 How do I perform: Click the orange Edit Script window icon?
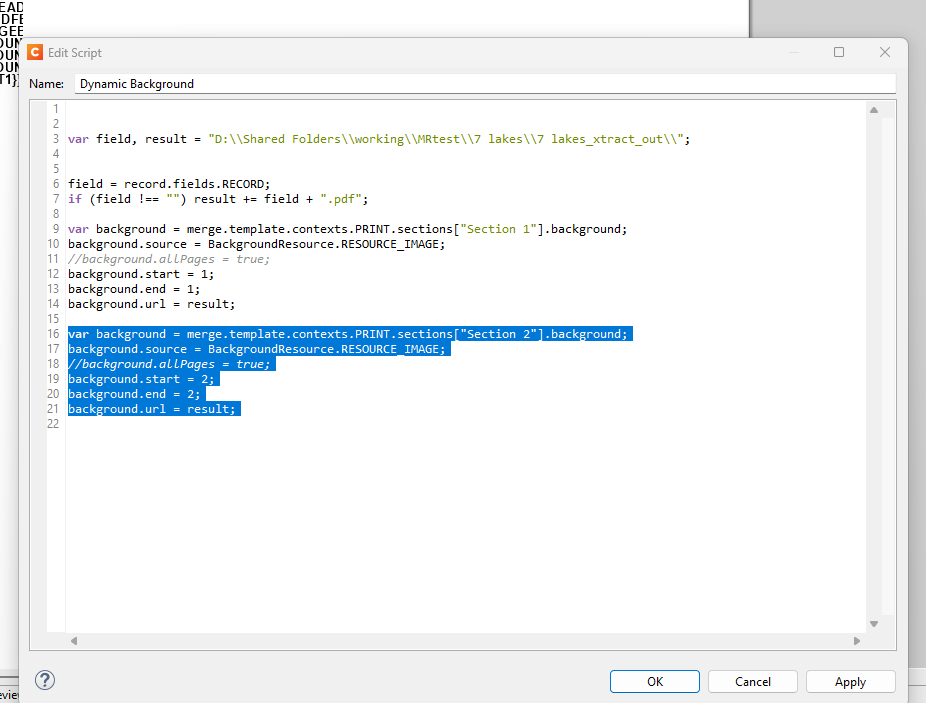[x=35, y=52]
